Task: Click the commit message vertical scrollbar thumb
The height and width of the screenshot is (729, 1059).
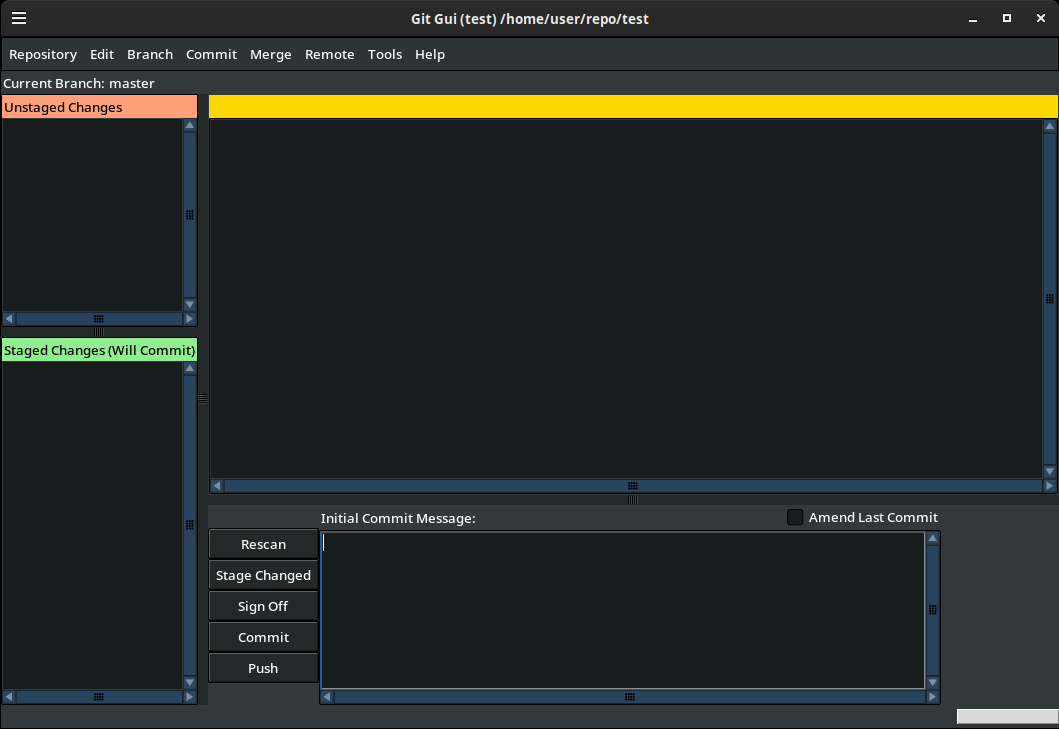Action: click(933, 610)
